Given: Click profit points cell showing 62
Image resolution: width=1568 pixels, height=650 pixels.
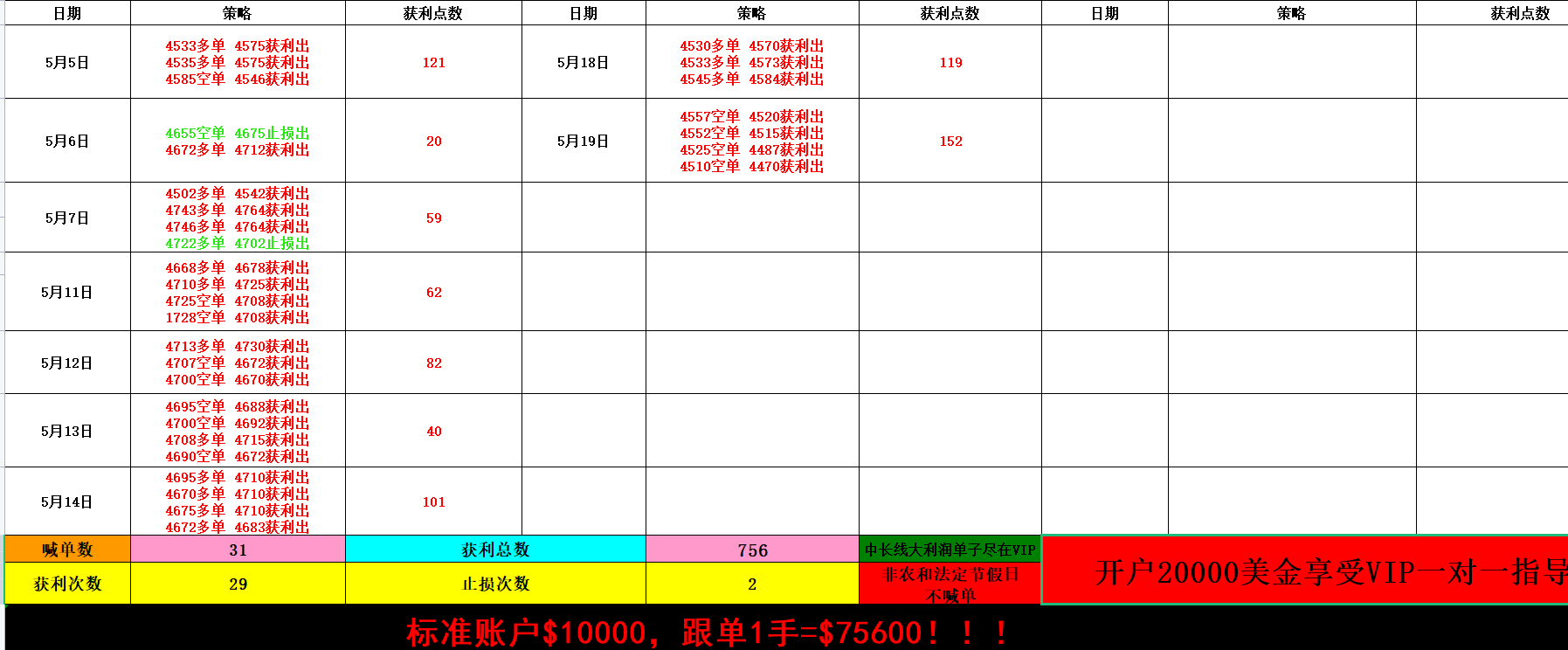Looking at the screenshot, I should tap(434, 292).
